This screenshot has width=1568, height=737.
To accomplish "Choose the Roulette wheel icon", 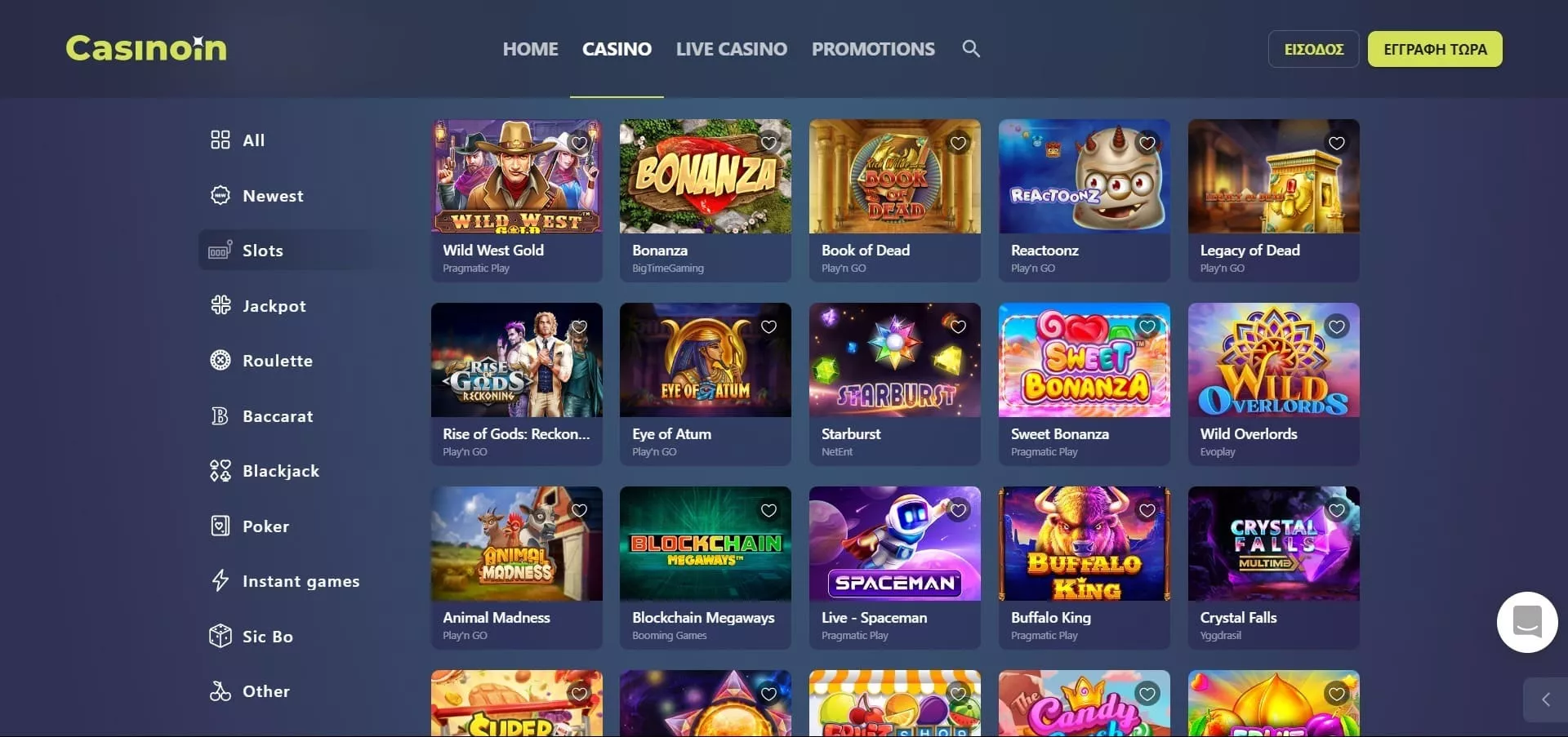I will pyautogui.click(x=220, y=360).
